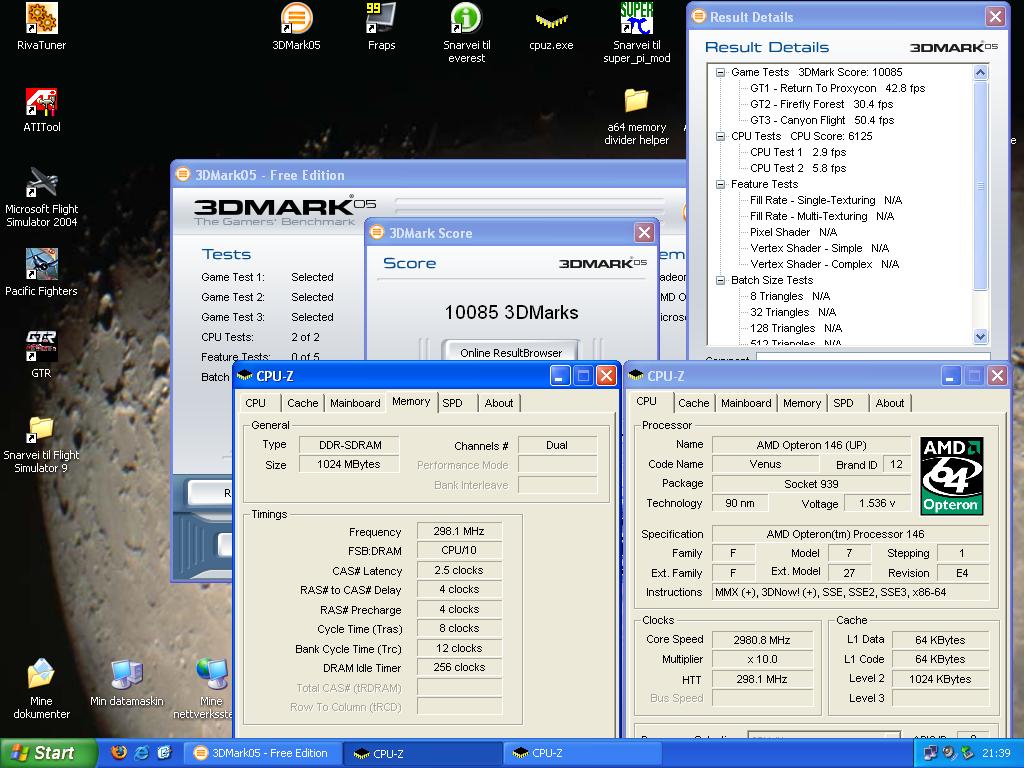1024x768 pixels.
Task: Select CPU Test 1 2.9 fps row
Action: pyautogui.click(x=797, y=152)
